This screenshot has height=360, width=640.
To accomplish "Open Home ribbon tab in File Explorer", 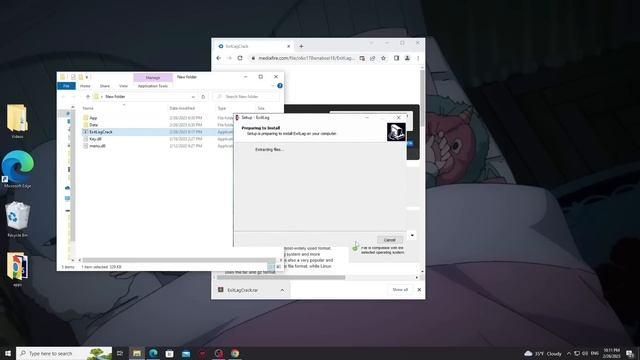I will [x=85, y=86].
